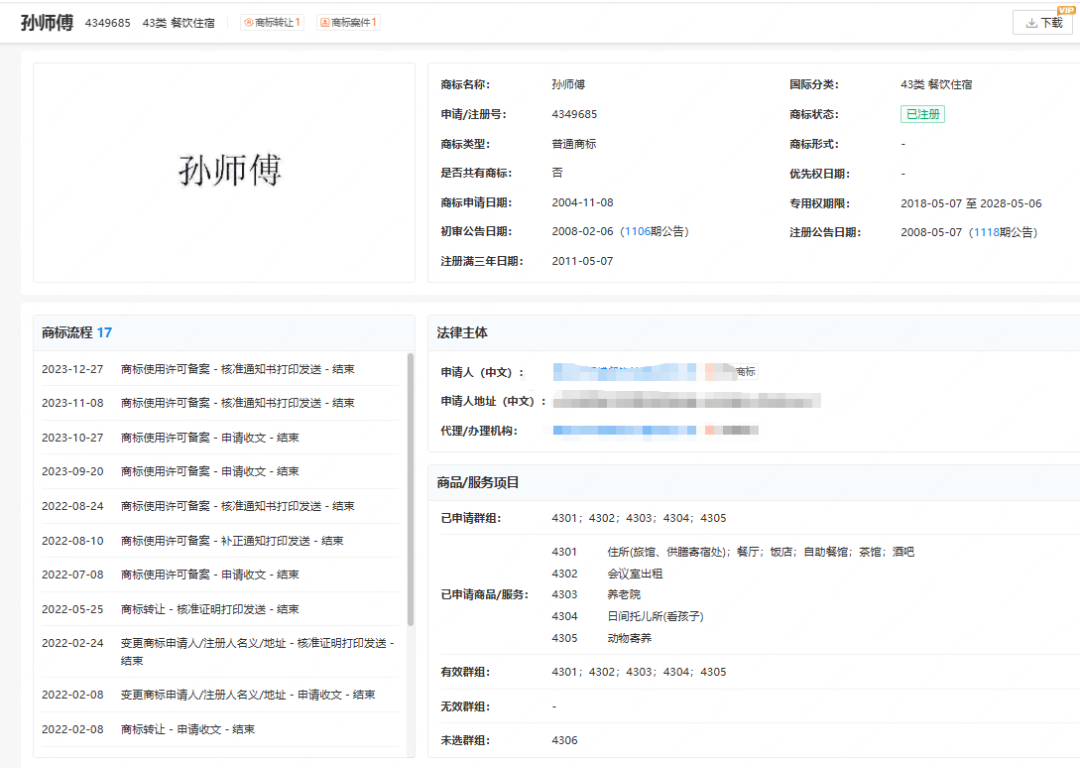This screenshot has width=1080, height=768.
Task: Click the 2018-05-07 至 2028-05-06 validity period
Action: [971, 203]
